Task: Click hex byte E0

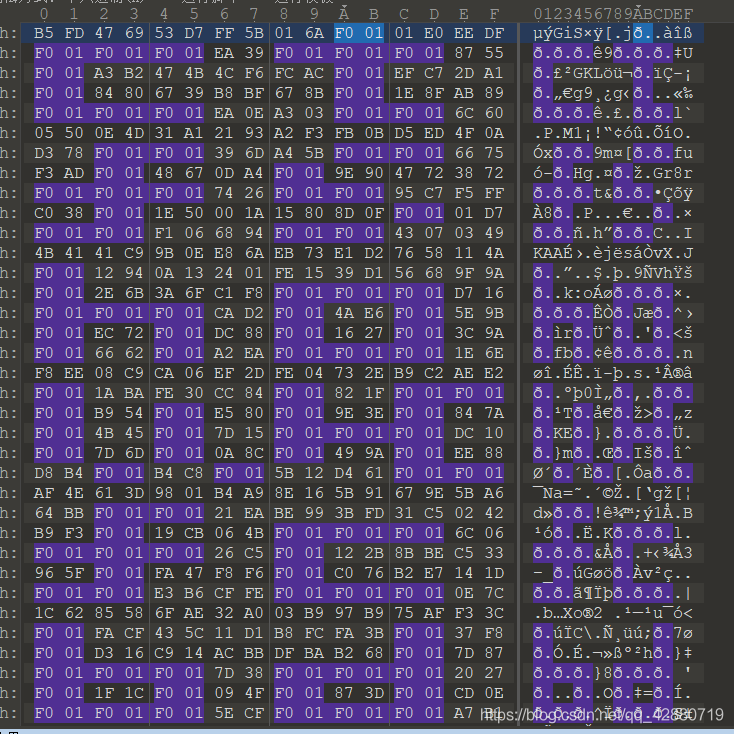Action: [434, 33]
